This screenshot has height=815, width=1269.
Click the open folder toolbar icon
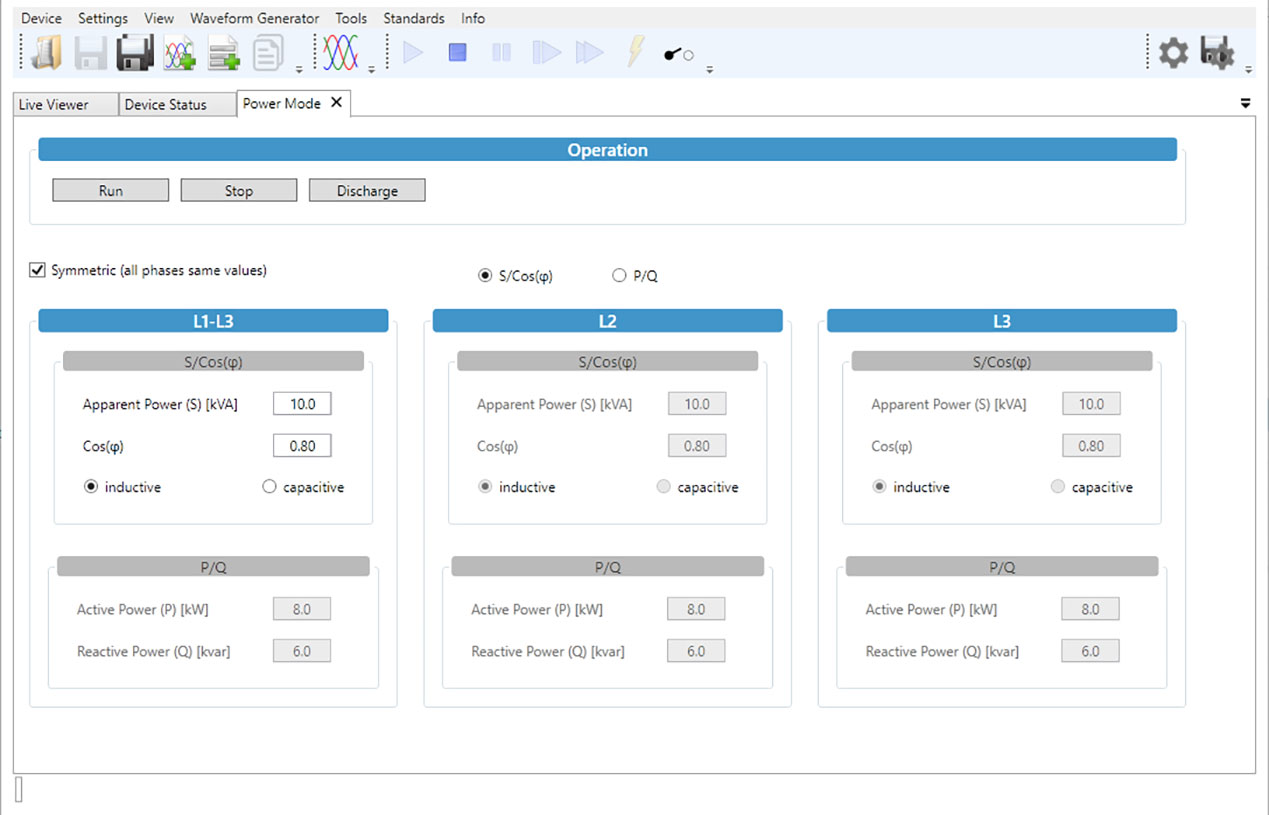click(46, 53)
